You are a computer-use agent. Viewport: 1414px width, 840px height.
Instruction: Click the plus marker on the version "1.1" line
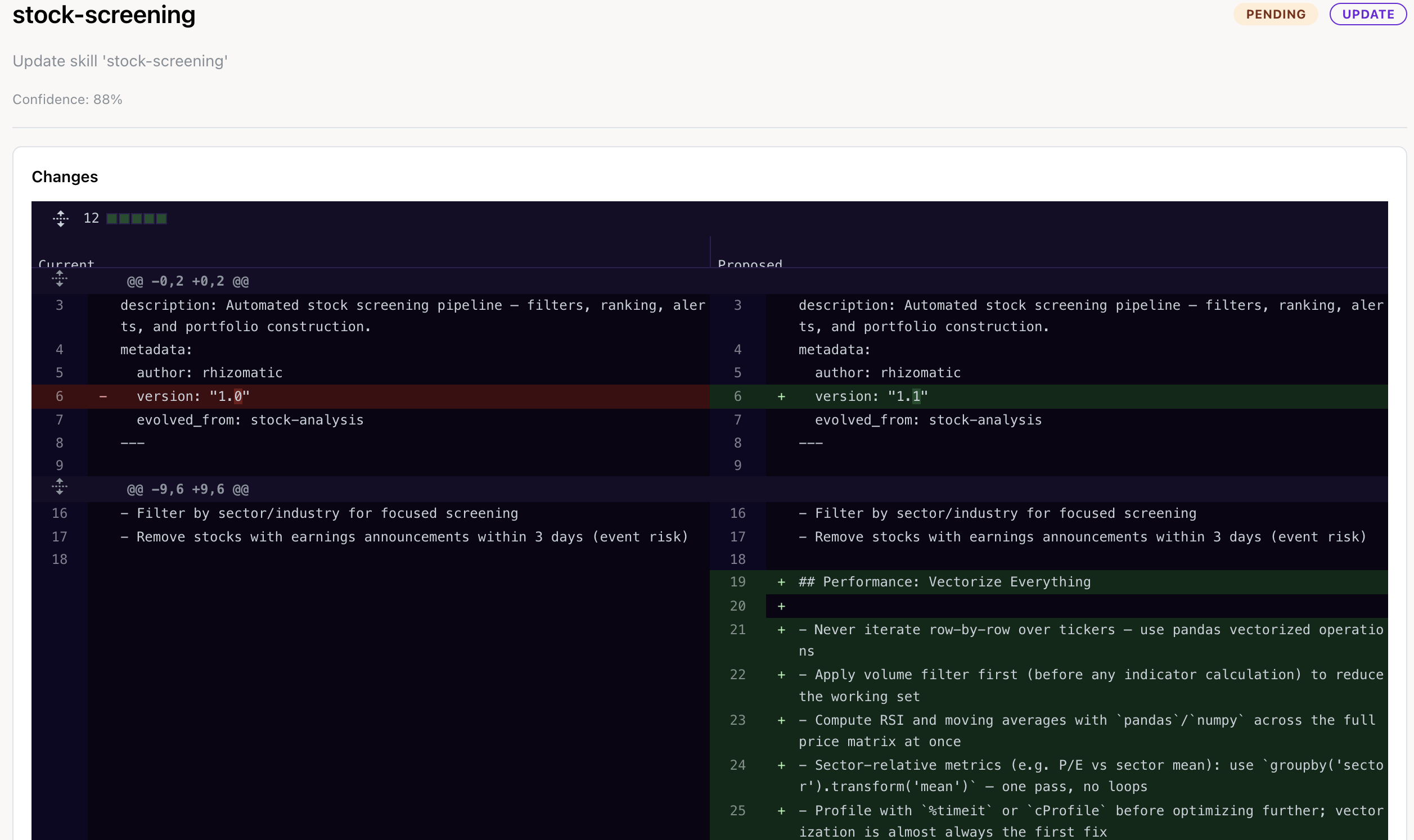coord(781,396)
